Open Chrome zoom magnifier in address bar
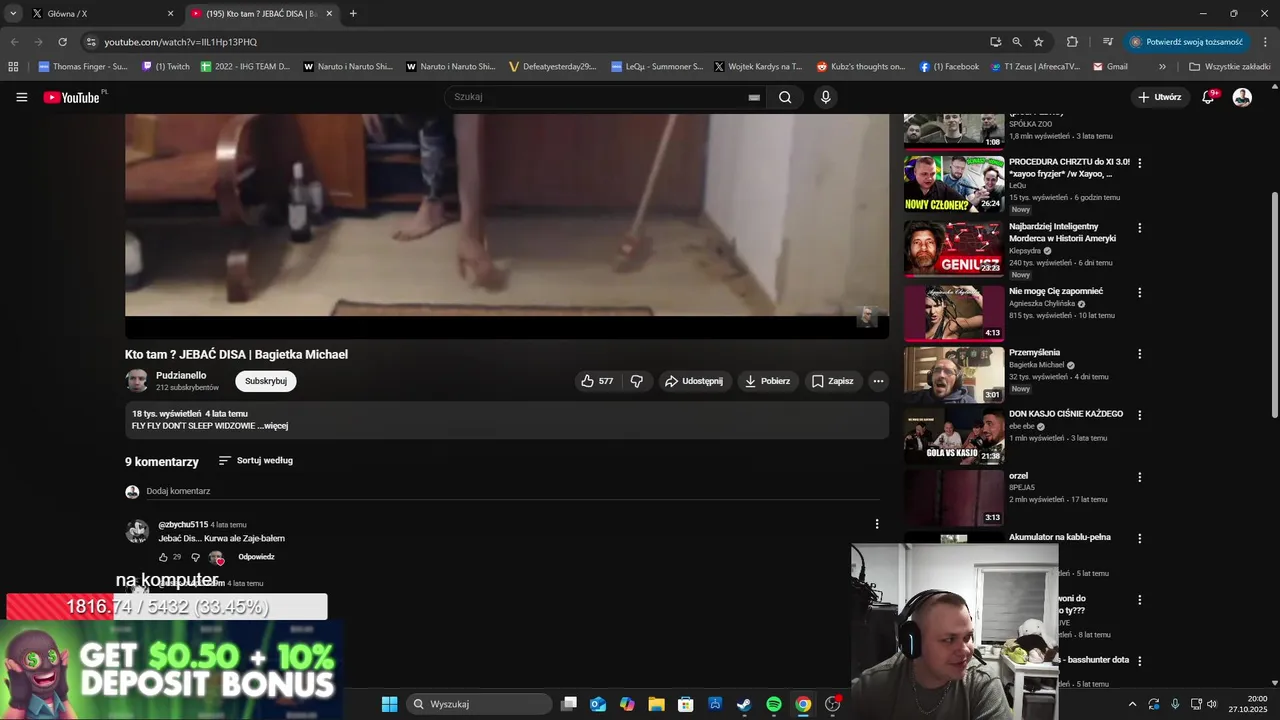The height and width of the screenshot is (720, 1280). coord(1017,42)
